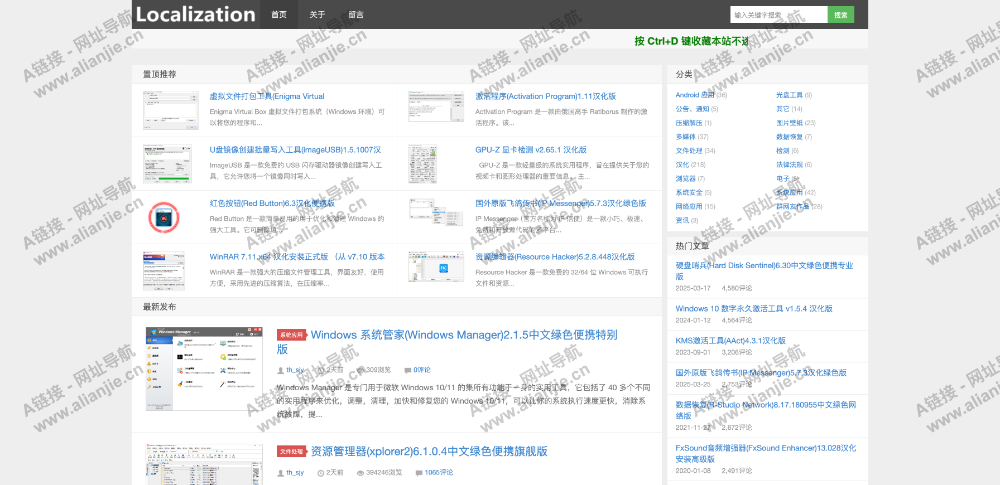Open 虚拟文件打包工具 Enigma Virtual link
Screen dimensions: 1000x485
267,96
